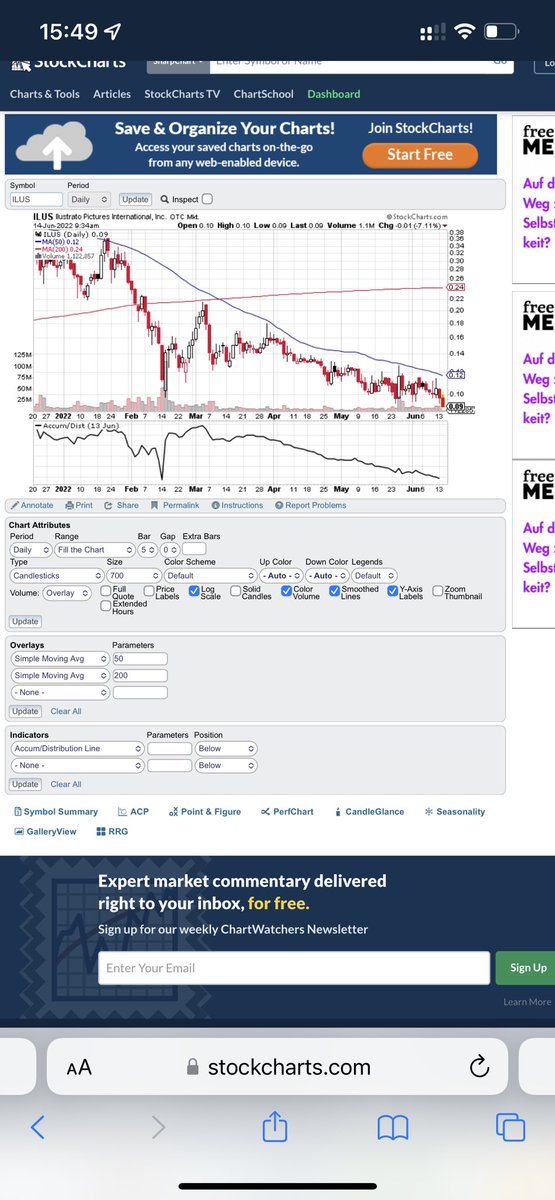Viewport: 555px width, 1200px height.
Task: Open the Color Scheme dropdown
Action: click(210, 576)
